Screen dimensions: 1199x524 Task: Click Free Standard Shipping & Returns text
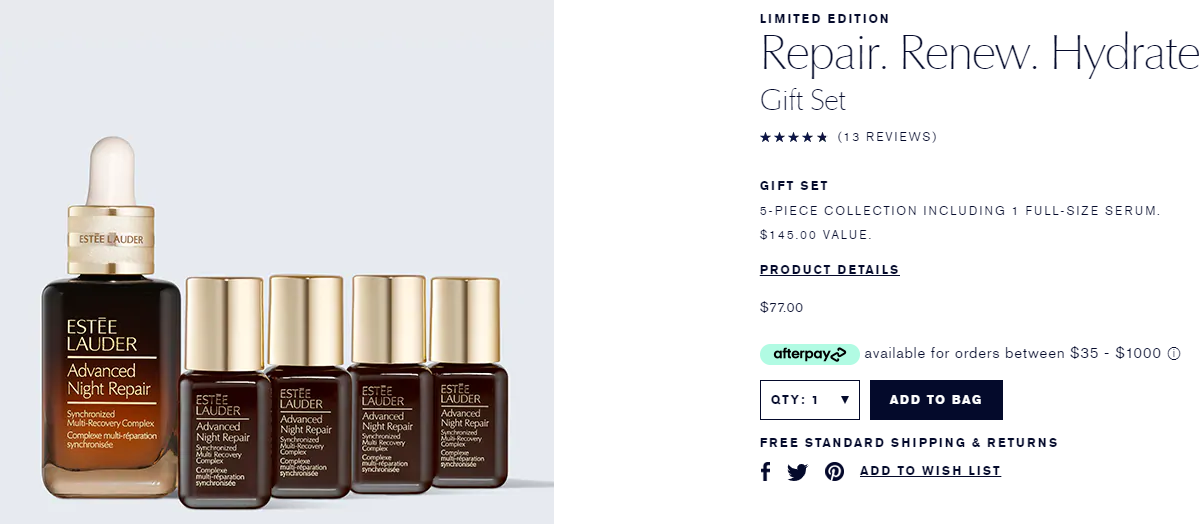click(909, 443)
